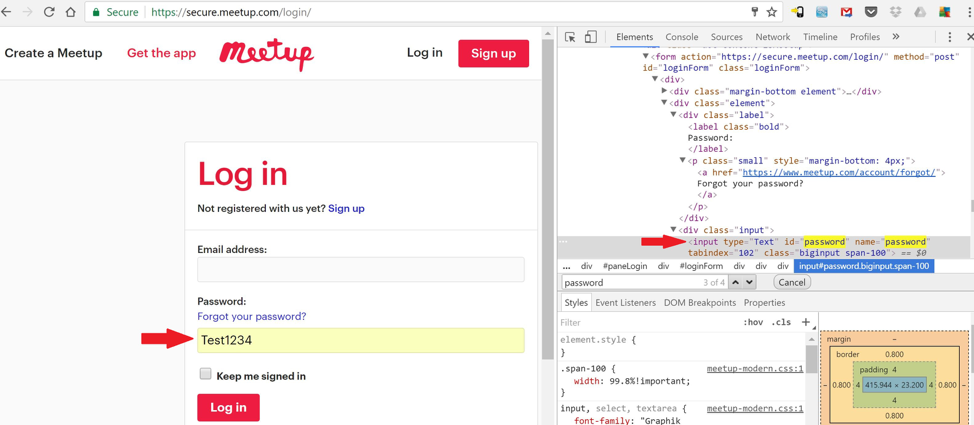Click the Sign up link under Not registered
Viewport: 974px width, 425px height.
tap(346, 209)
